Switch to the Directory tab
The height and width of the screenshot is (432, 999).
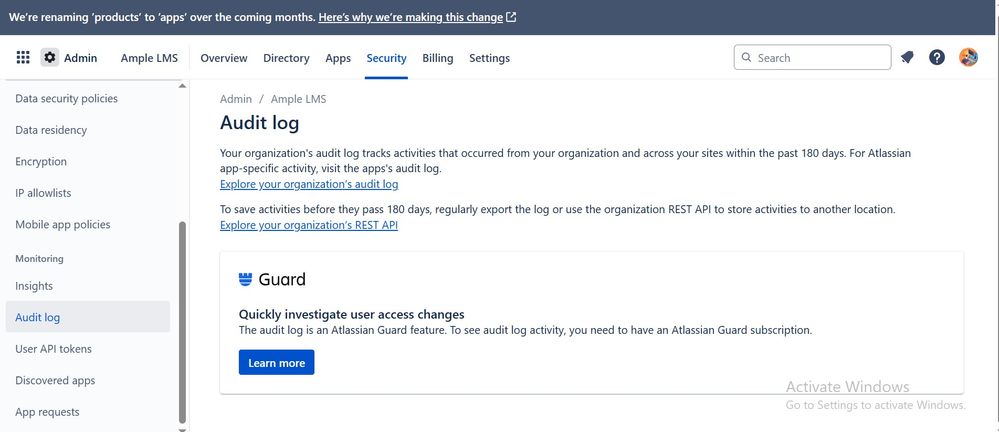point(286,58)
